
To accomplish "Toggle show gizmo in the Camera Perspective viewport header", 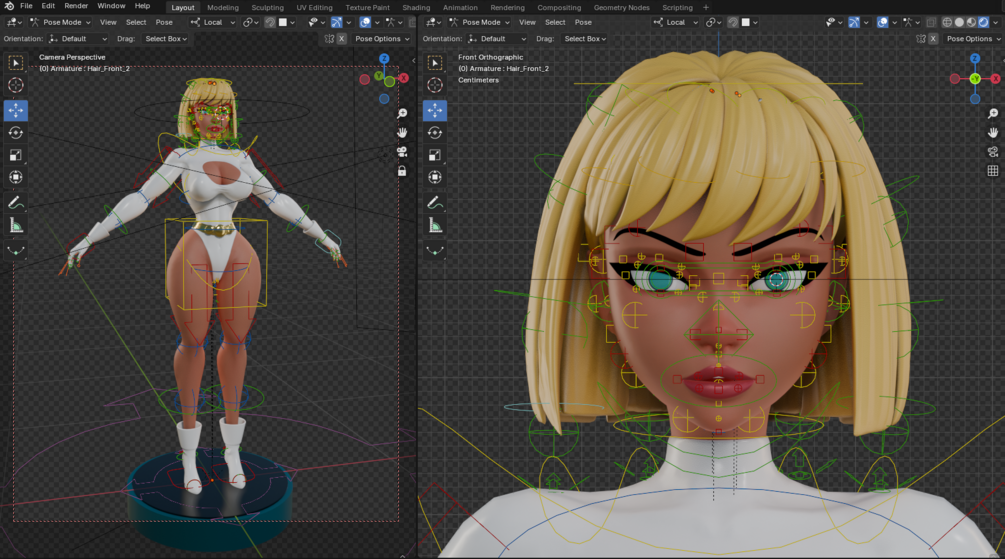I will click(336, 22).
